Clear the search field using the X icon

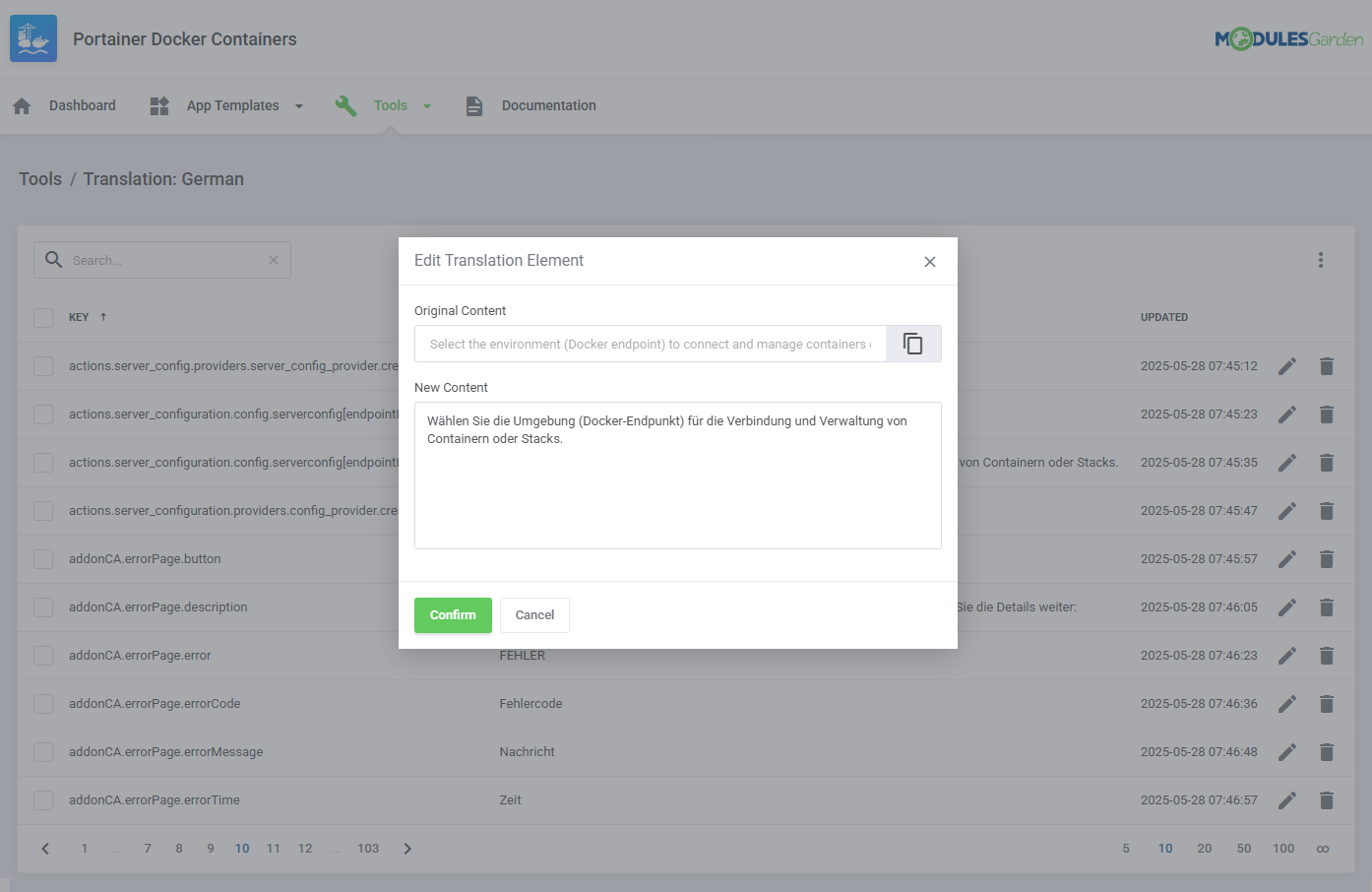273,259
